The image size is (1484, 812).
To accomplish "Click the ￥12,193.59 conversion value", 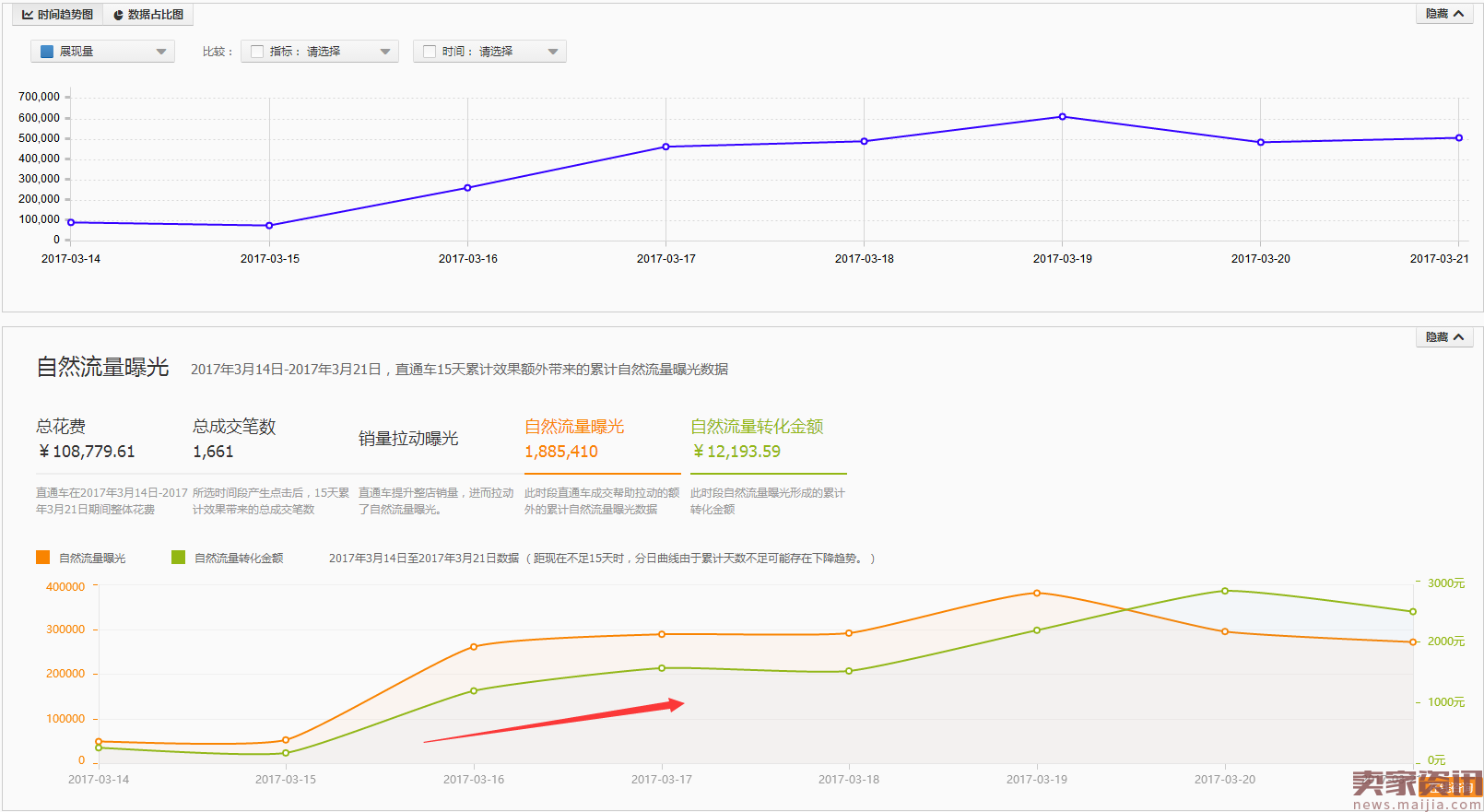I will pyautogui.click(x=736, y=452).
